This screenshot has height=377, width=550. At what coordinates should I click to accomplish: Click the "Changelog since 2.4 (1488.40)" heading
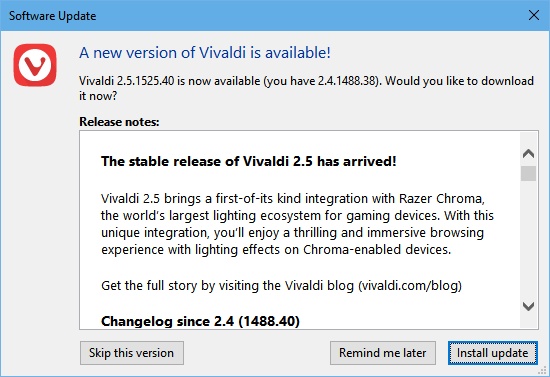(200, 321)
